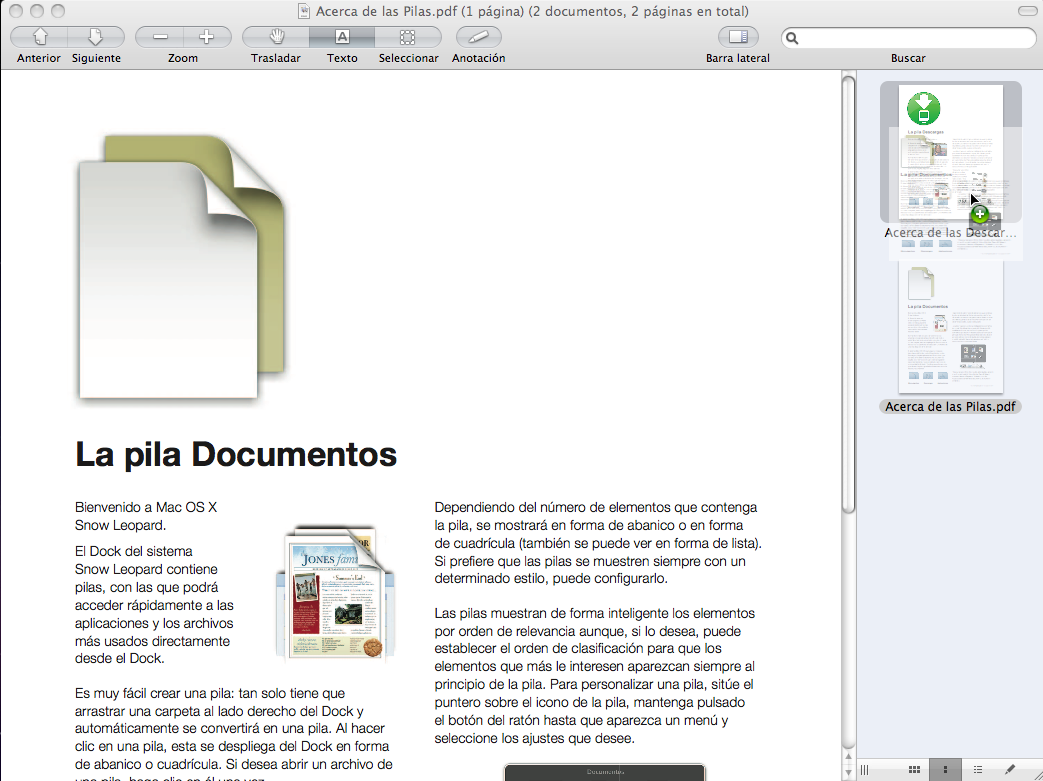The height and width of the screenshot is (781, 1043).
Task: Advance to the next page with Siguiente
Action: (96, 37)
